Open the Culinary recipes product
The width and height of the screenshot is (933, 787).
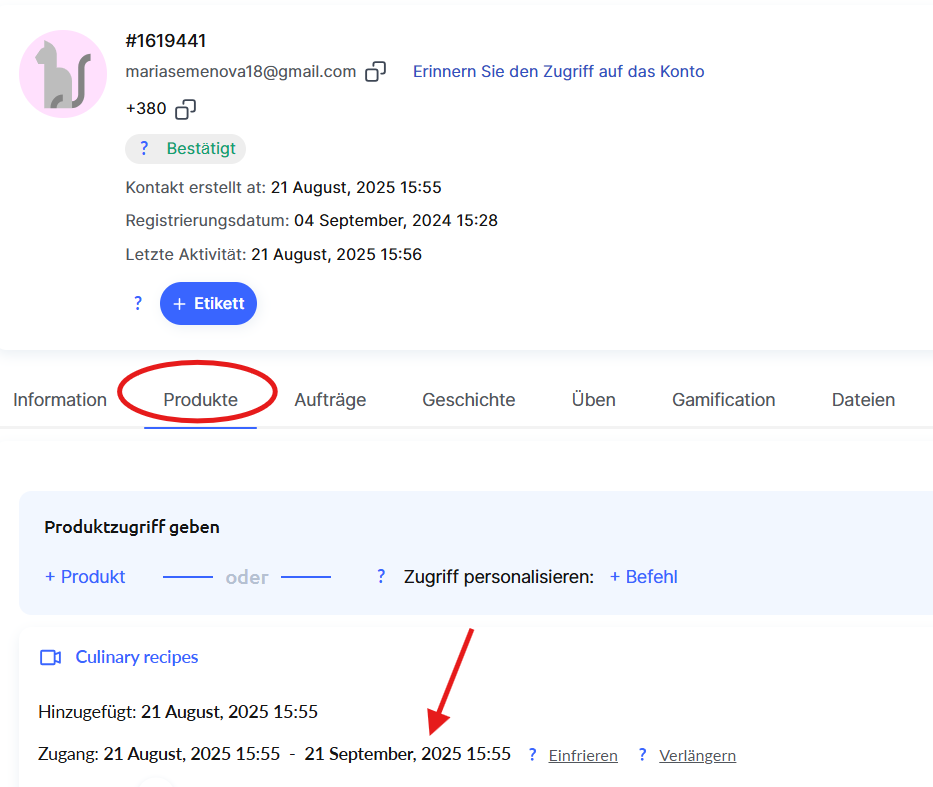coord(137,657)
